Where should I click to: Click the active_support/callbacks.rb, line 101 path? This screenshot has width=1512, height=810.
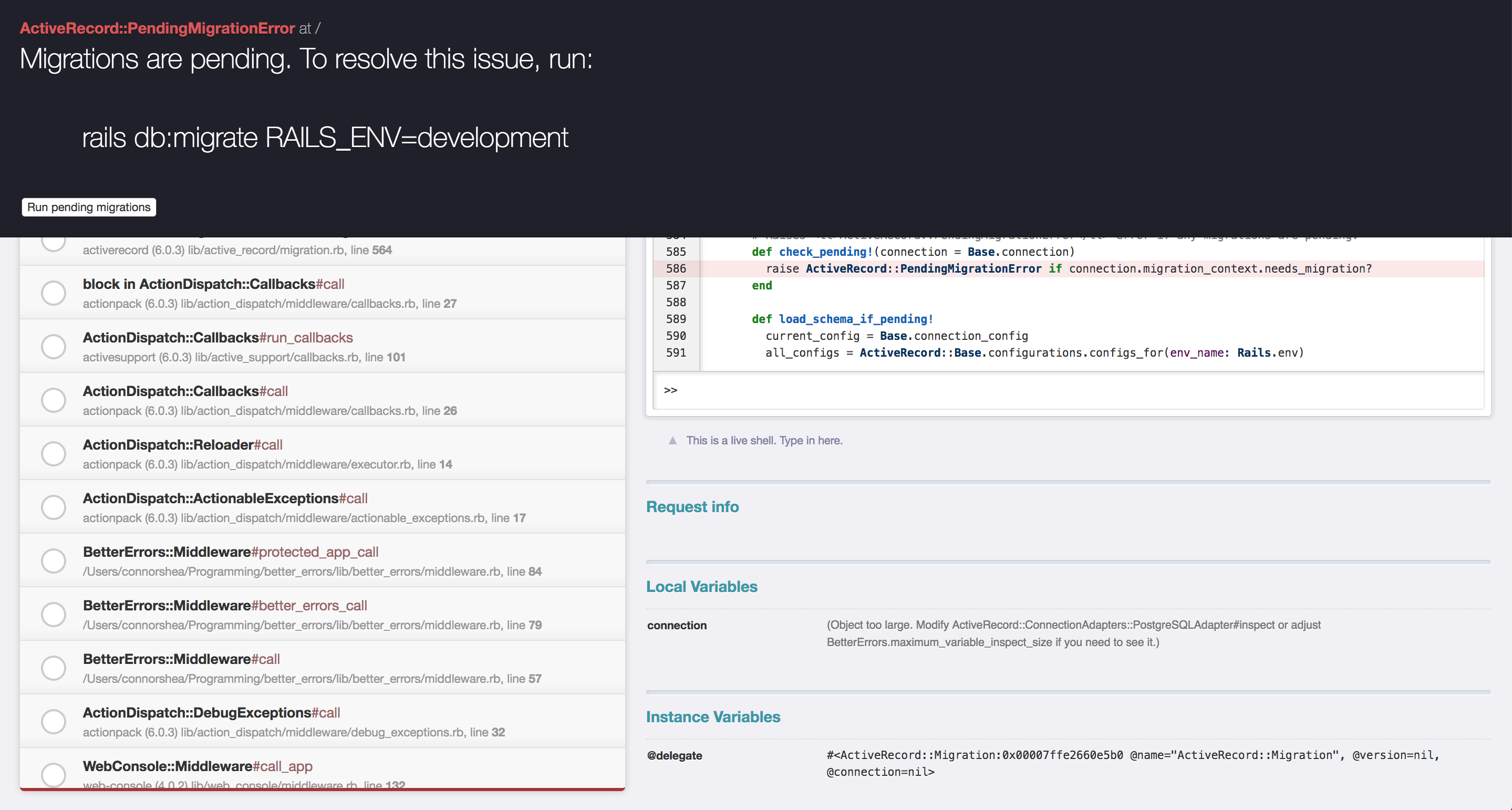[244, 357]
